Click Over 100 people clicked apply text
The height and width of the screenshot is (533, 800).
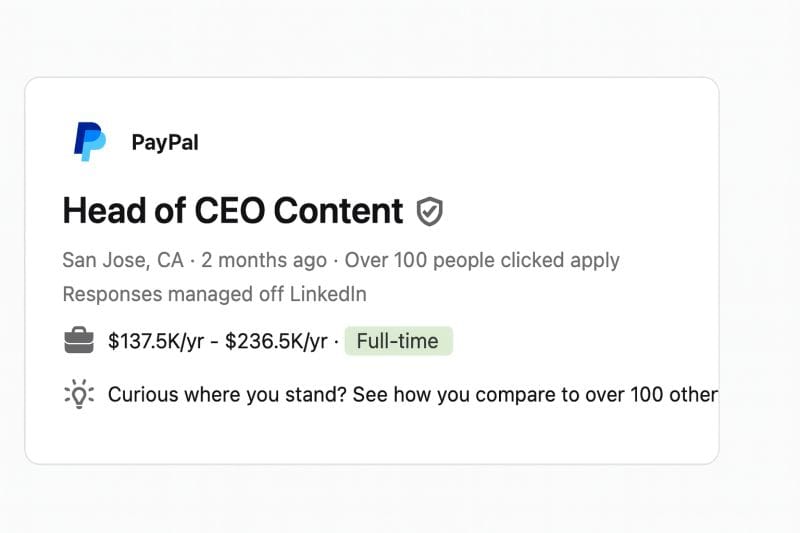click(482, 260)
